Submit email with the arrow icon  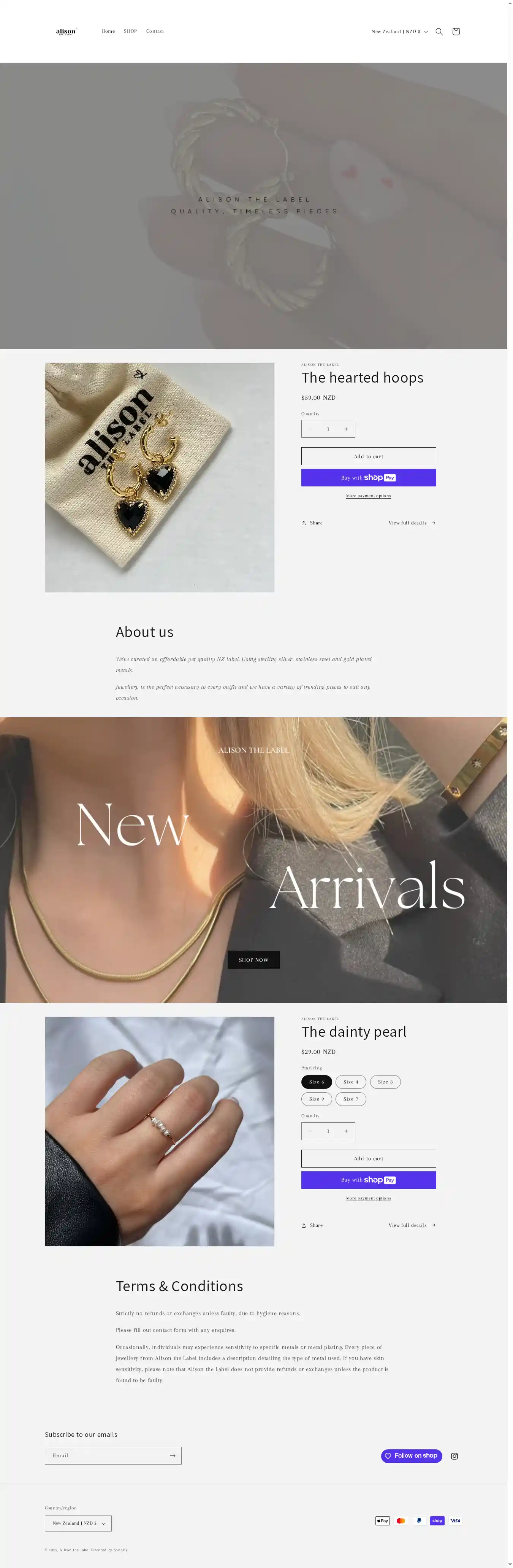(x=172, y=1455)
